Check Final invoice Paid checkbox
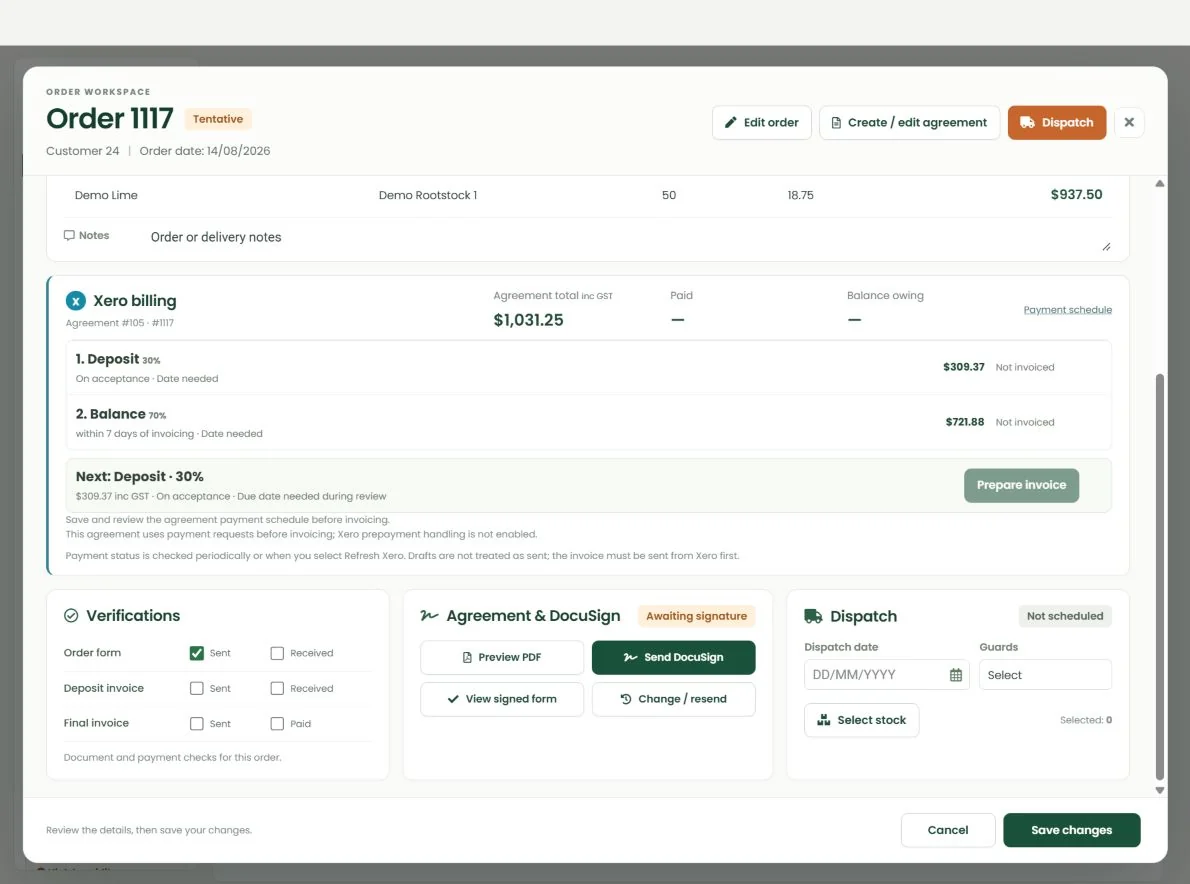 [x=277, y=724]
